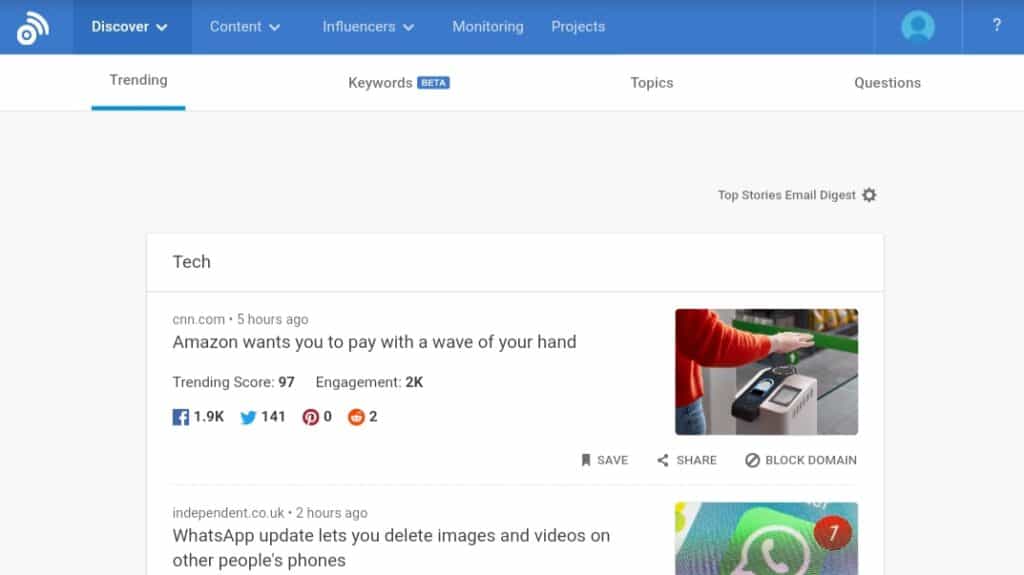Click the Twitter icon with 141 shares
This screenshot has height=575, width=1024.
(x=248, y=417)
